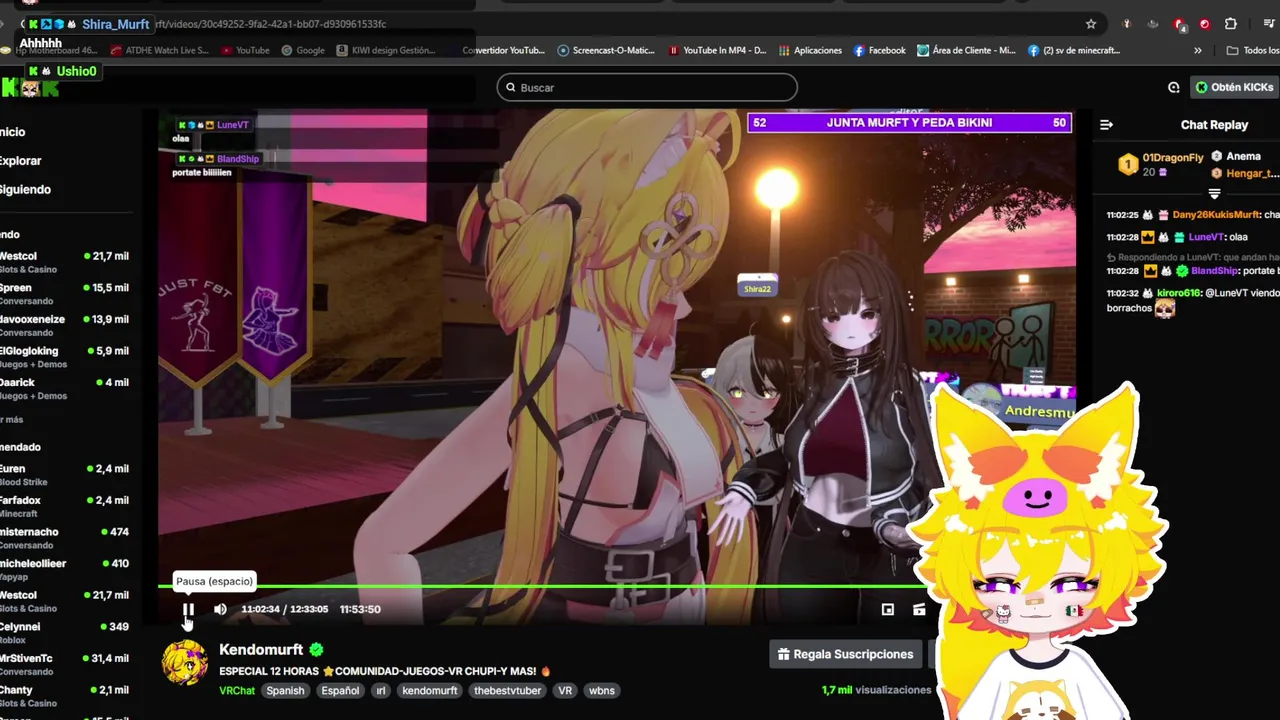The width and height of the screenshot is (1280, 720).
Task: Click BlandShip username in chat replay
Action: 1214,271
